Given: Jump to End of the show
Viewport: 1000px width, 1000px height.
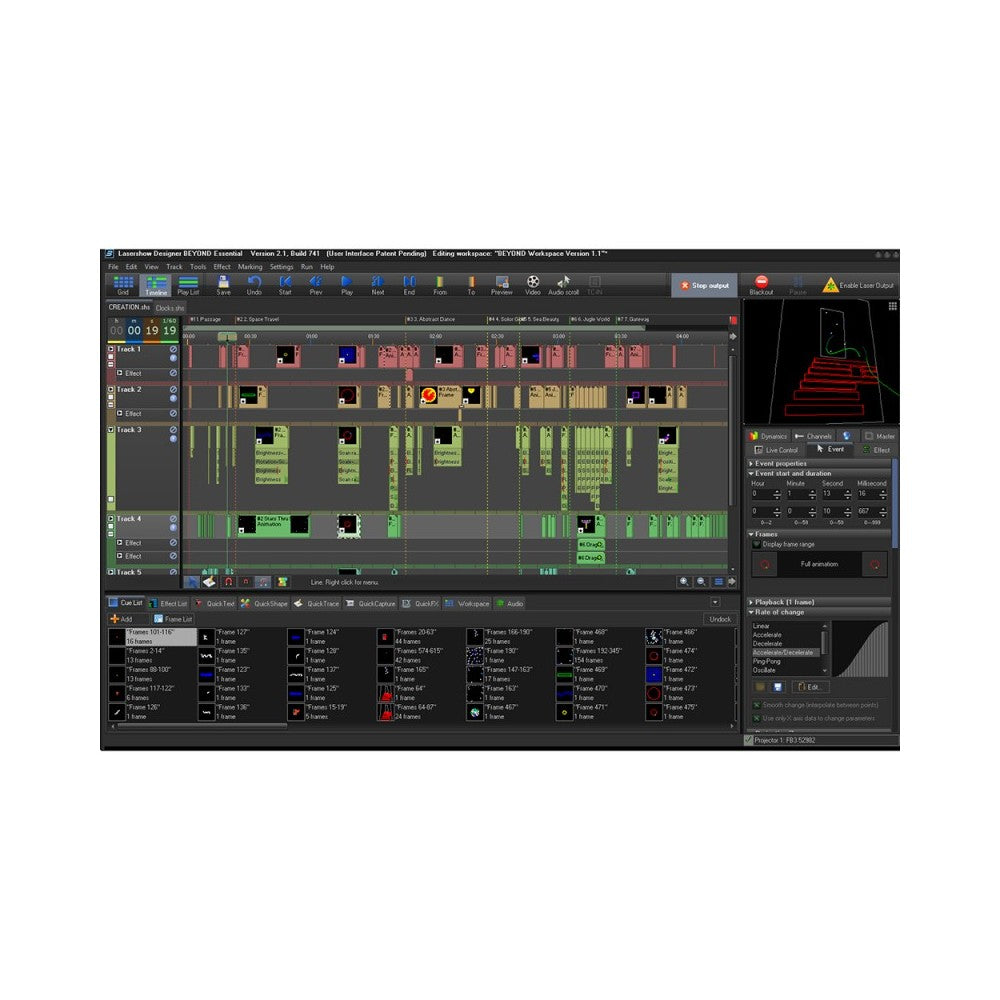Looking at the screenshot, I should (x=409, y=285).
